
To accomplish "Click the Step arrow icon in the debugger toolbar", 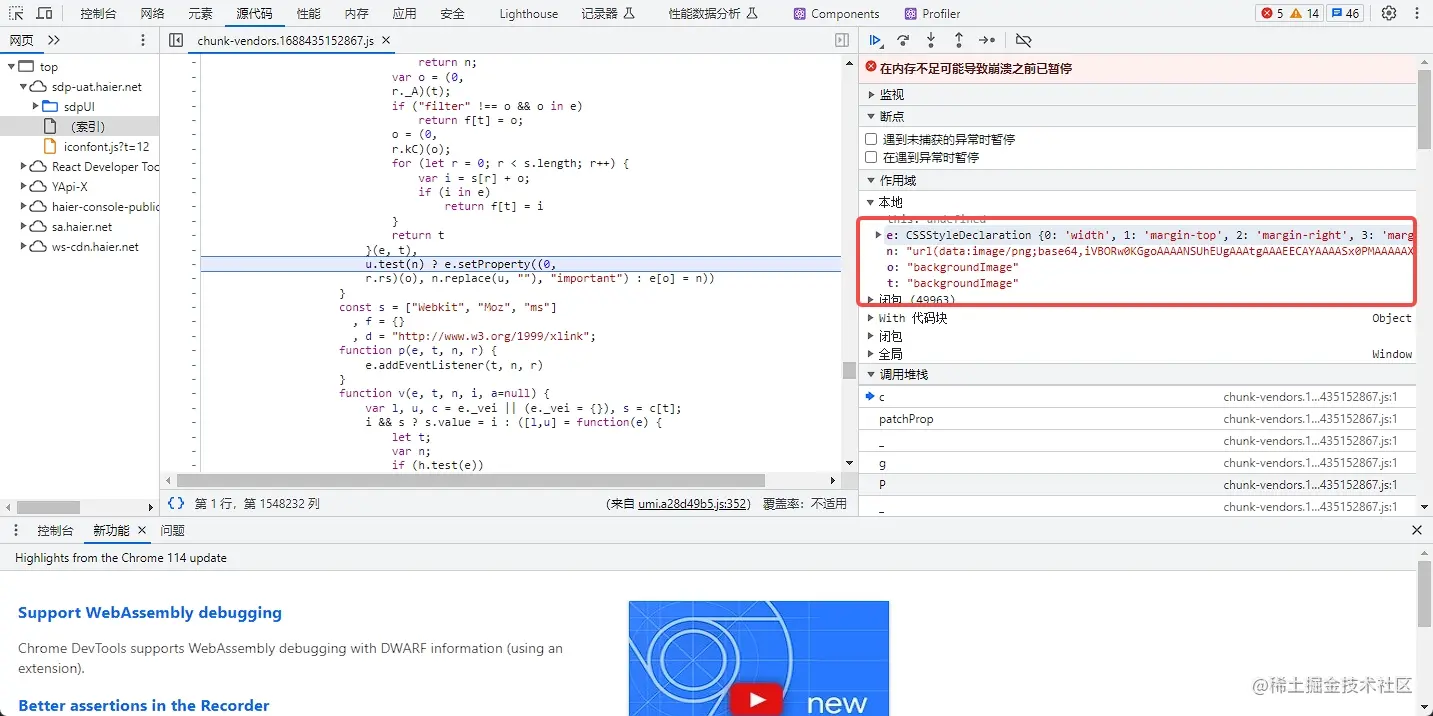I will [x=987, y=40].
